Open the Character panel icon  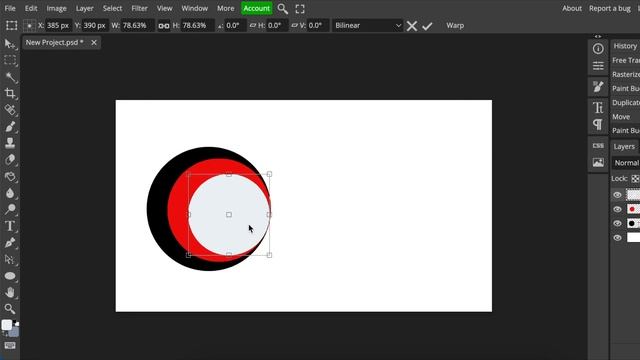[598, 107]
